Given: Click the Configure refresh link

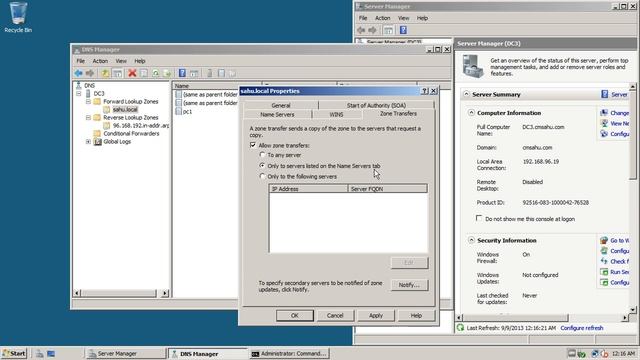Looking at the screenshot, I should pyautogui.click(x=582, y=328).
